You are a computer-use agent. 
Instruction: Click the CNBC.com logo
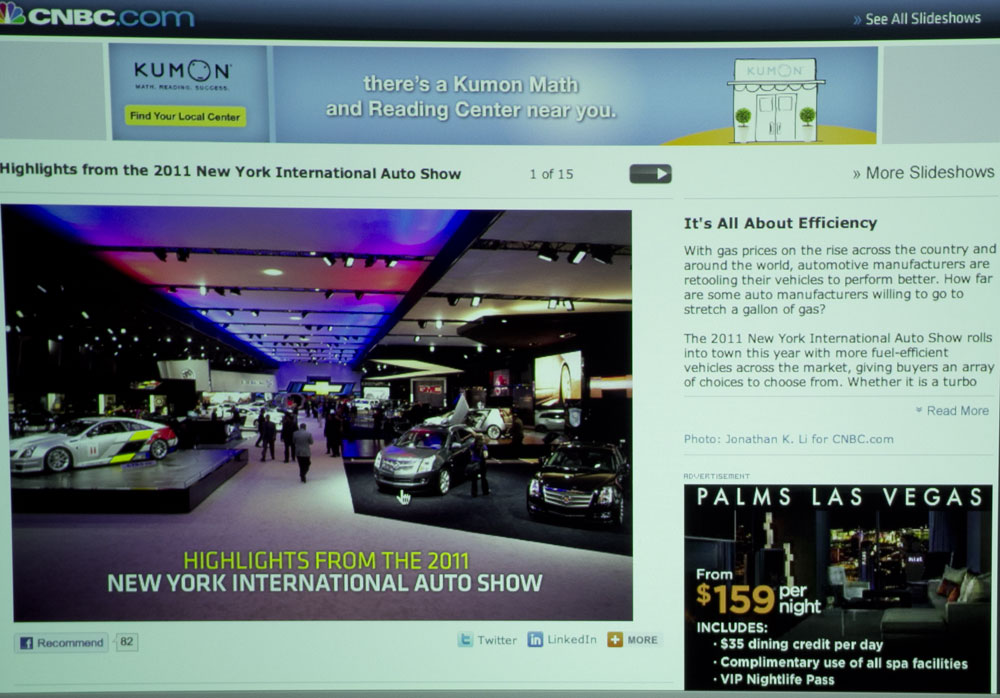(97, 15)
